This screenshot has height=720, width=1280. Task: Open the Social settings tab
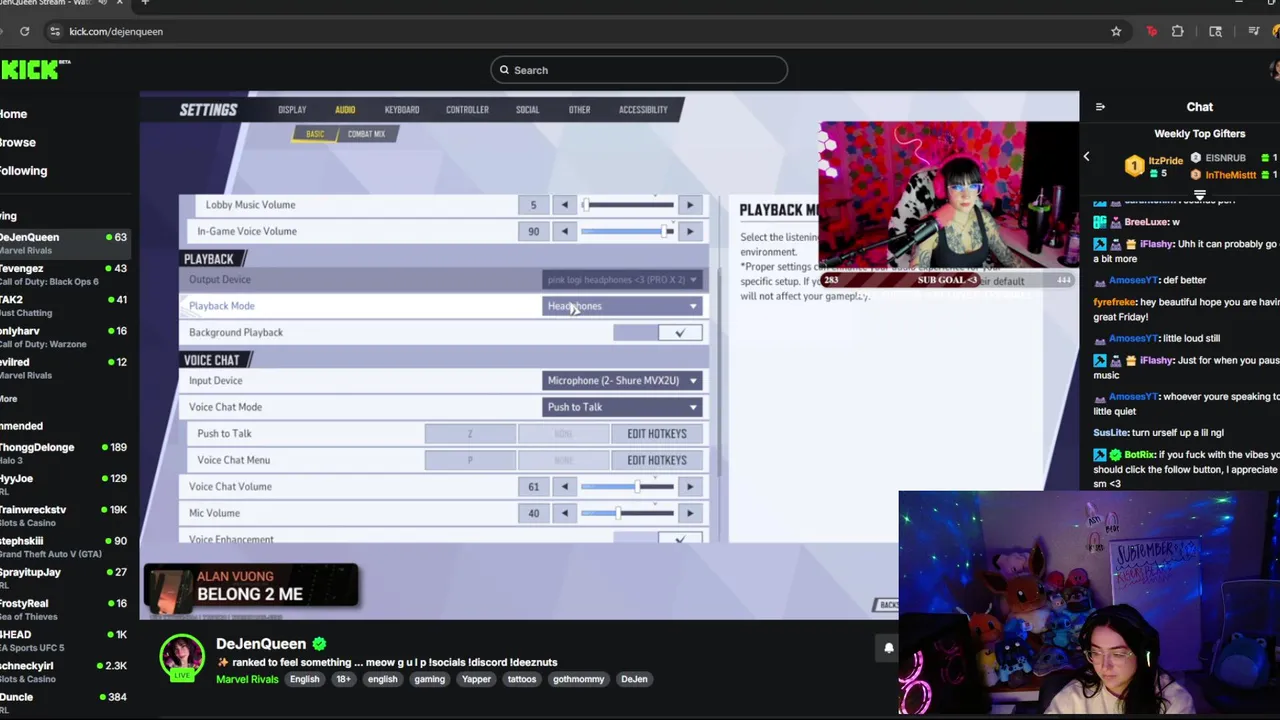527,110
